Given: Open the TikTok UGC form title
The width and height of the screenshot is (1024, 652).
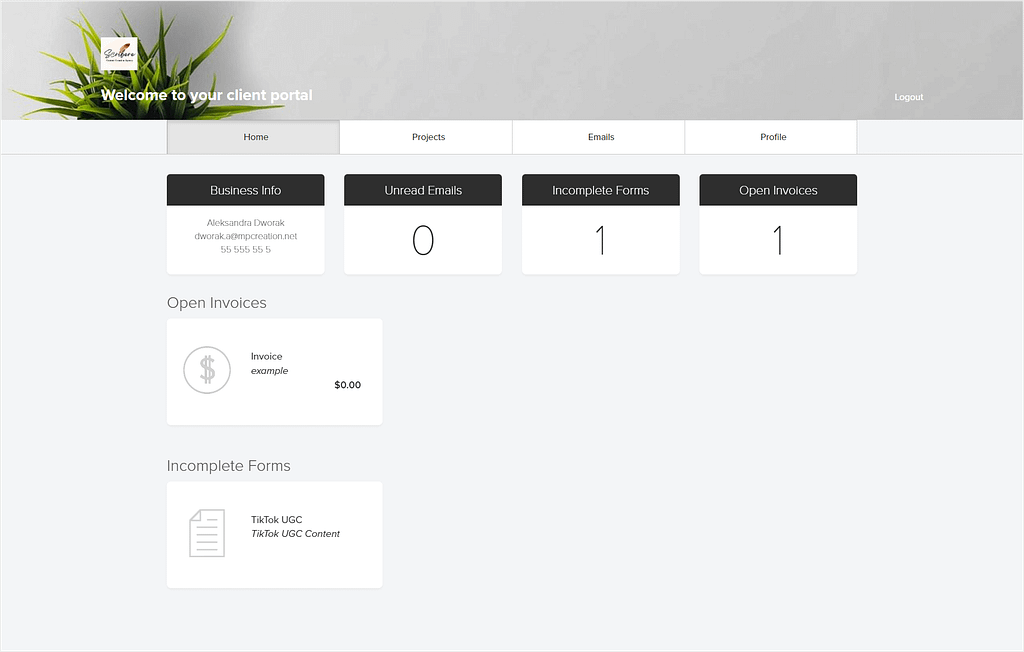Looking at the screenshot, I should click(276, 520).
